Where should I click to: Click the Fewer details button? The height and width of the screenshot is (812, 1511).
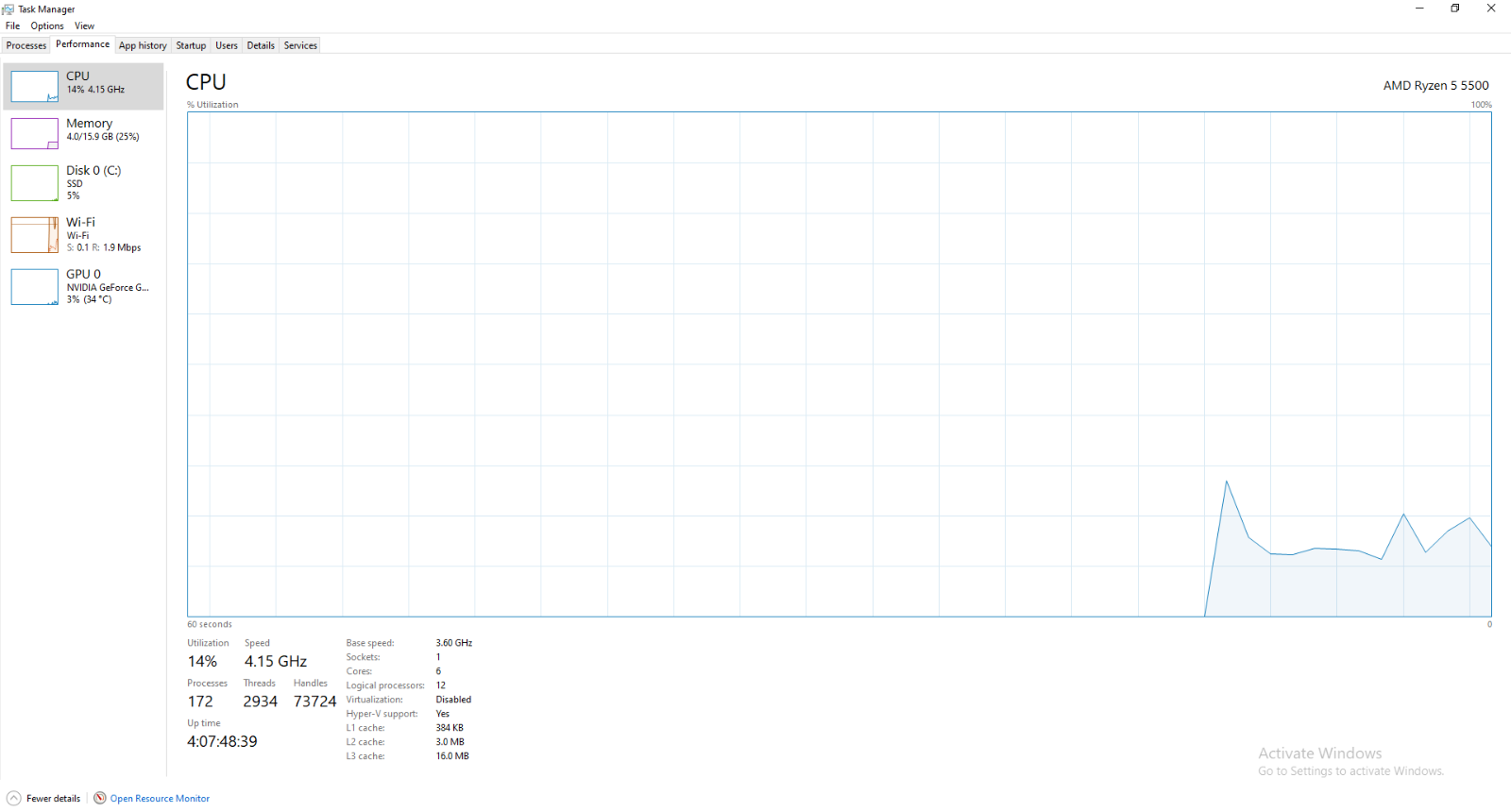53,799
